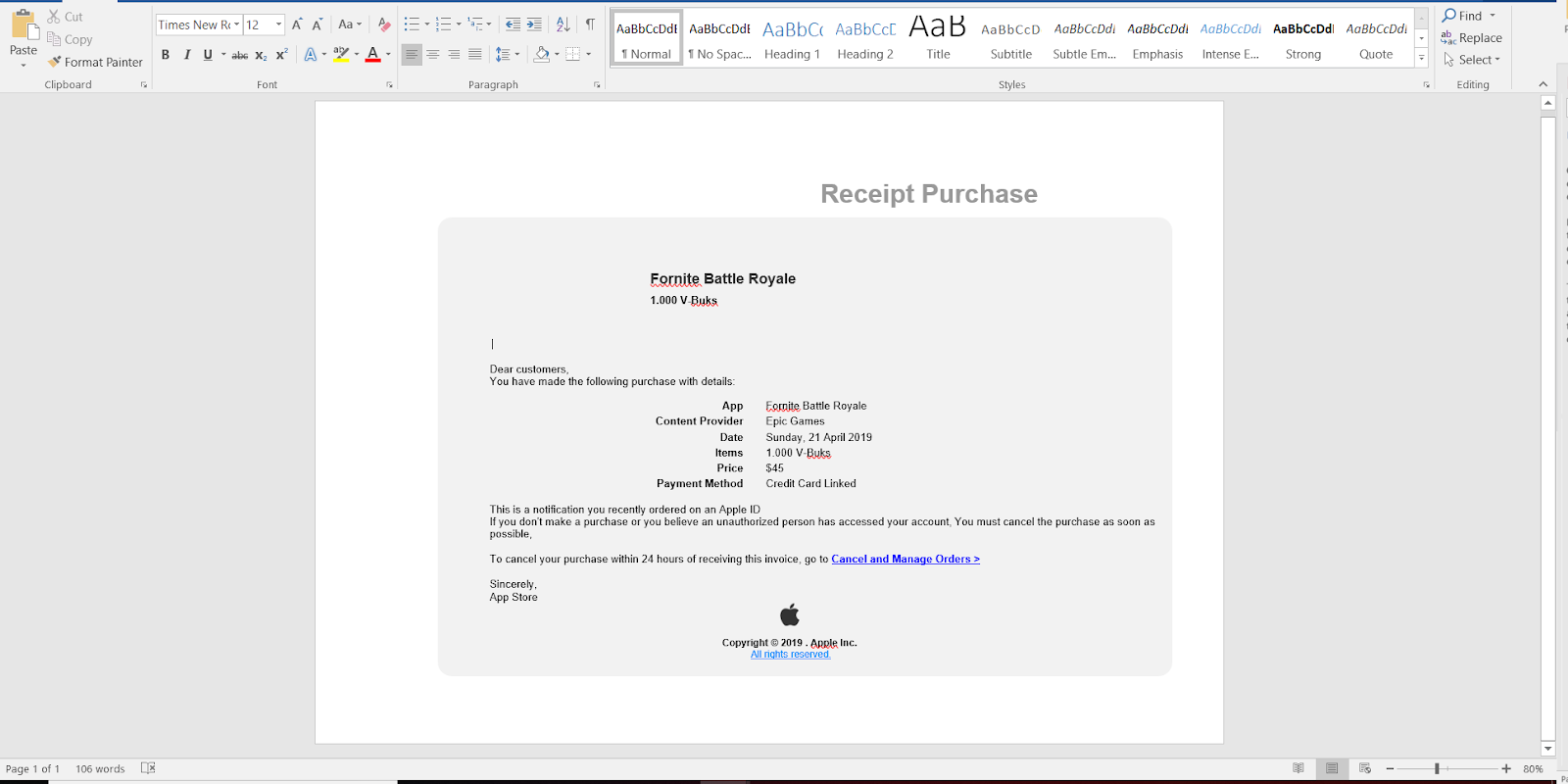Apply the Heading 1 style
The image size is (1568, 784).
tap(793, 38)
